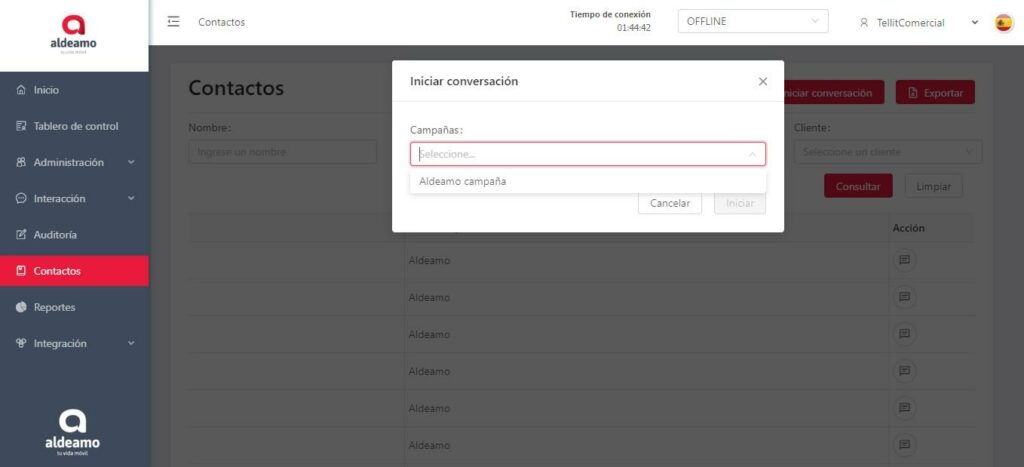
Task: Click the chat icon in first contact row
Action: click(x=904, y=260)
